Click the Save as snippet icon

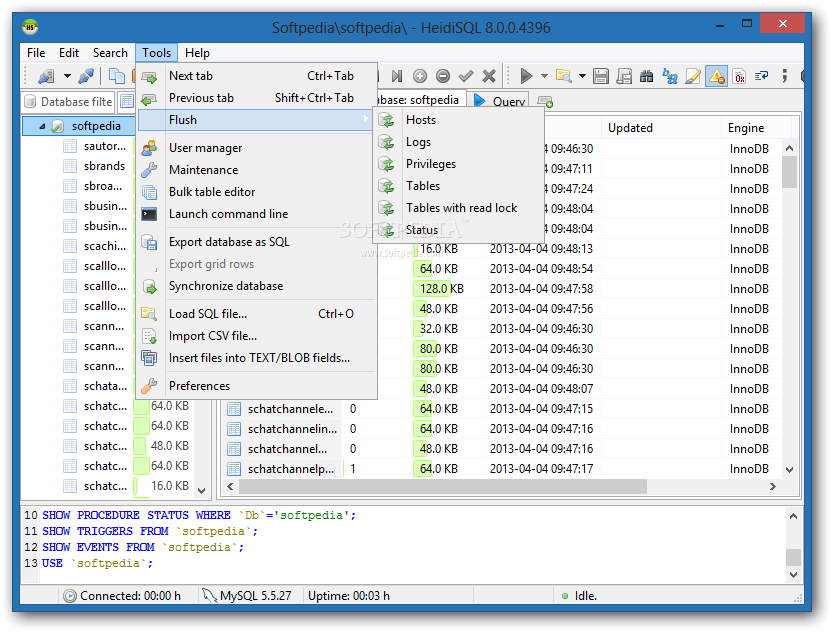coord(624,76)
